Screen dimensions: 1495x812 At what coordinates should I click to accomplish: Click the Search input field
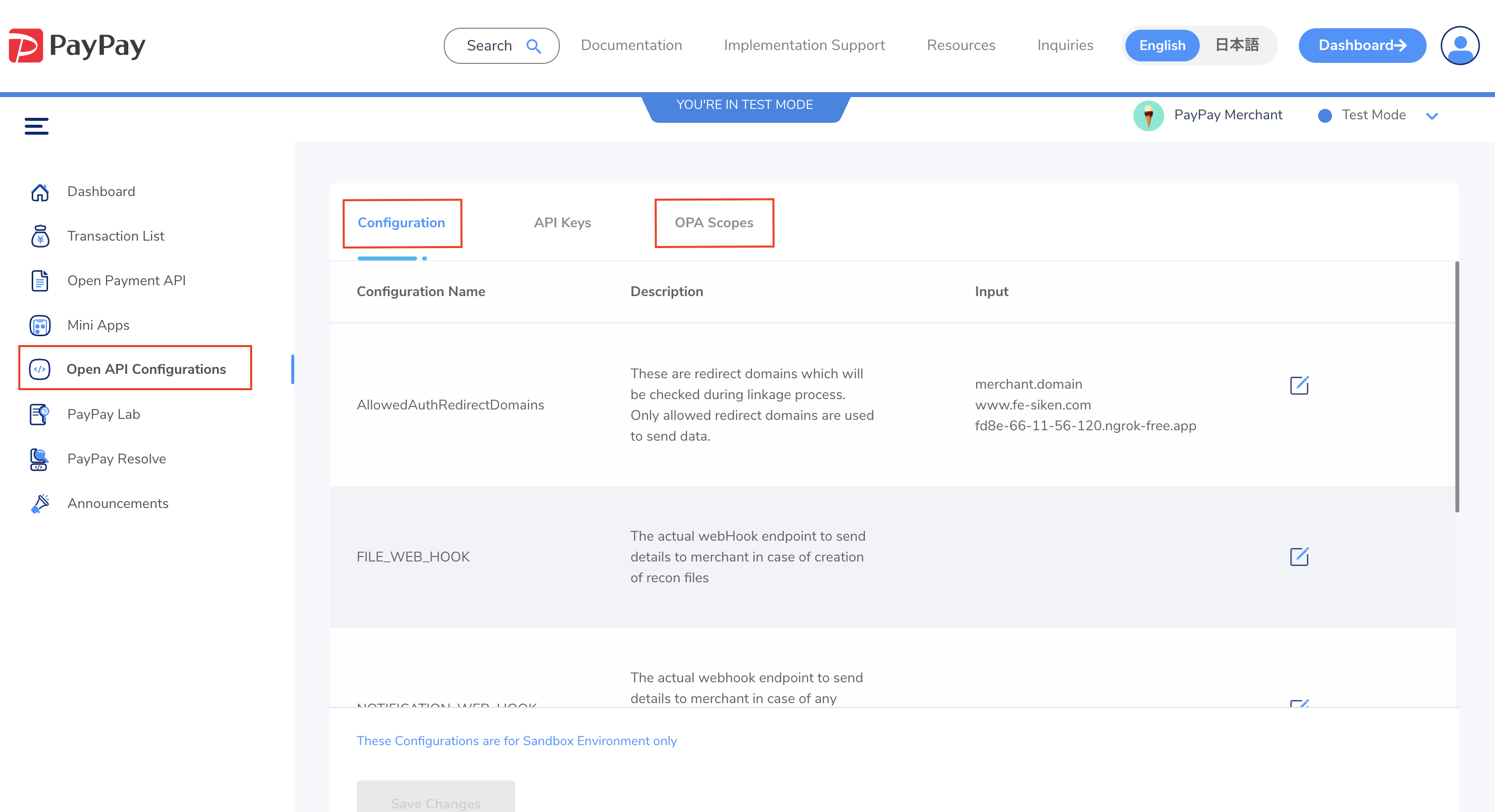(501, 46)
